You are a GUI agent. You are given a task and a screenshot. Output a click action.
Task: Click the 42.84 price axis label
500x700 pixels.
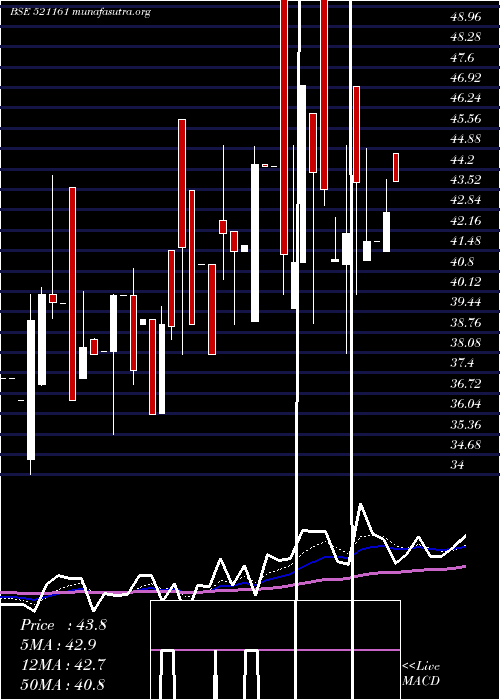[466, 200]
